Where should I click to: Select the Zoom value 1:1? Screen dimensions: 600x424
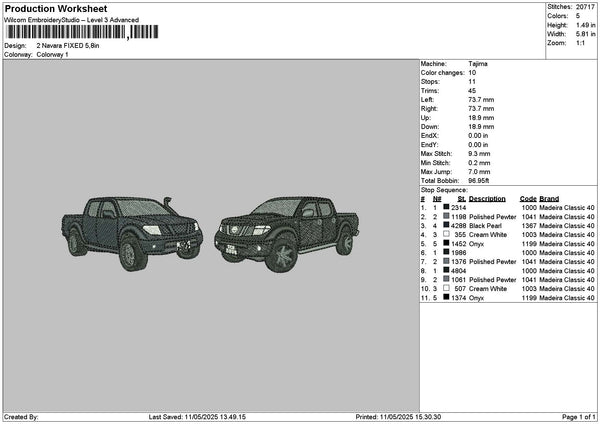coord(580,43)
